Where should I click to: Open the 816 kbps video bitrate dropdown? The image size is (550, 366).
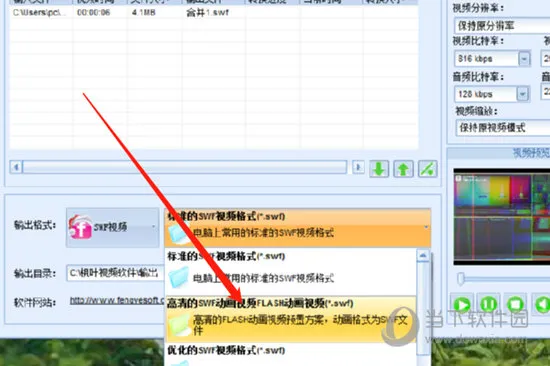click(524, 59)
